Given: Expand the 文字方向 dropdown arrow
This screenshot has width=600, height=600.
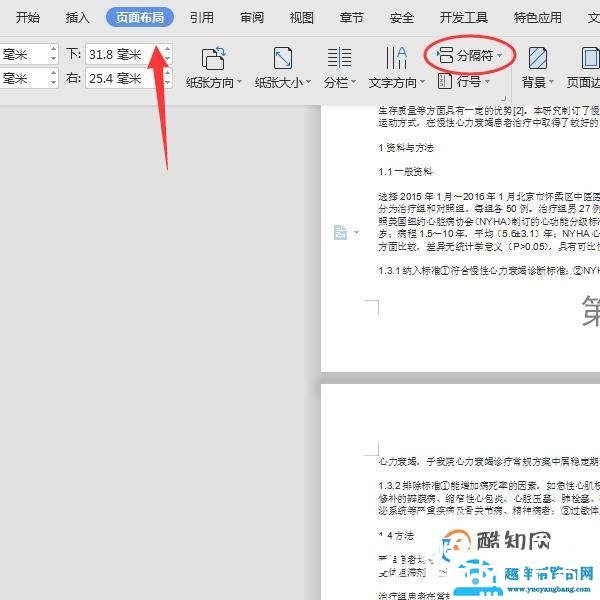Looking at the screenshot, I should coord(423,82).
